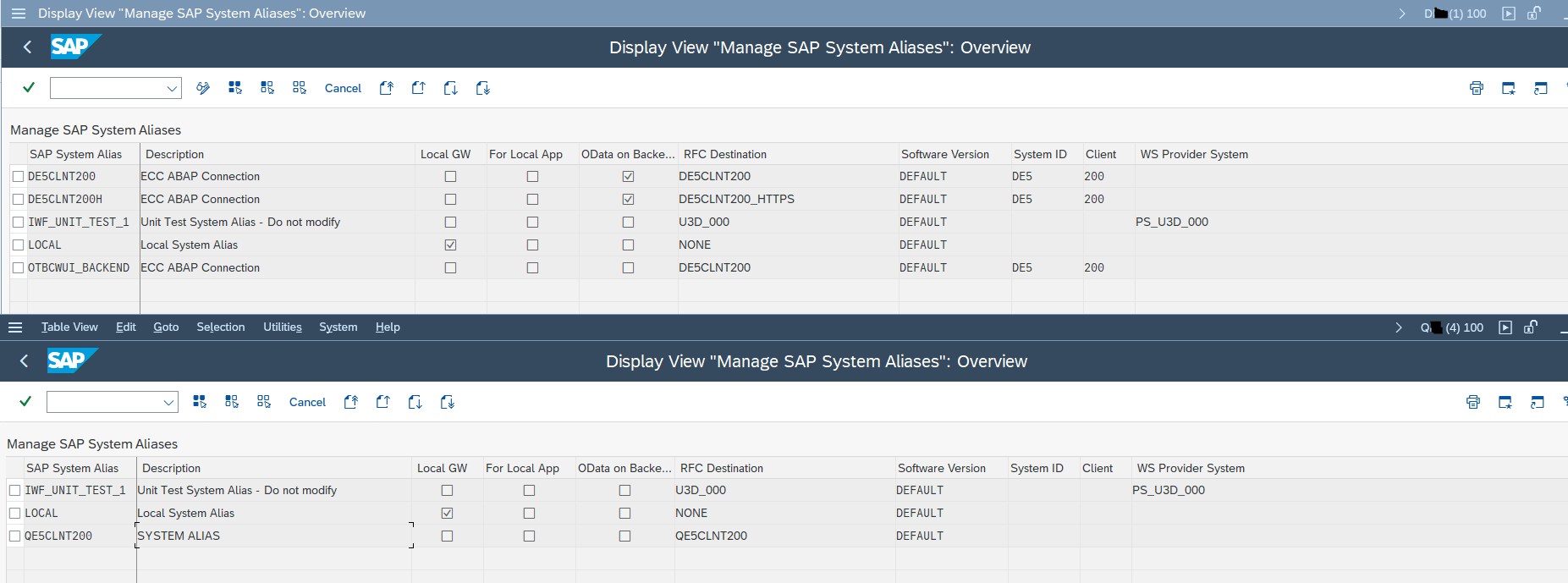Screen dimensions: 1568x583
Task: Select row checkbox for OTBCWUI_BACKEND
Action: (x=19, y=268)
